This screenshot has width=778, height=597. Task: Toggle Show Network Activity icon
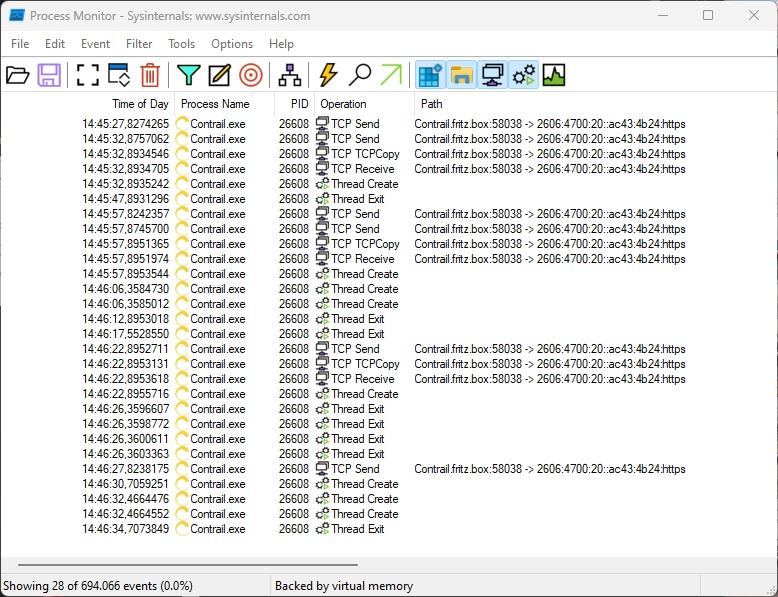pos(492,75)
